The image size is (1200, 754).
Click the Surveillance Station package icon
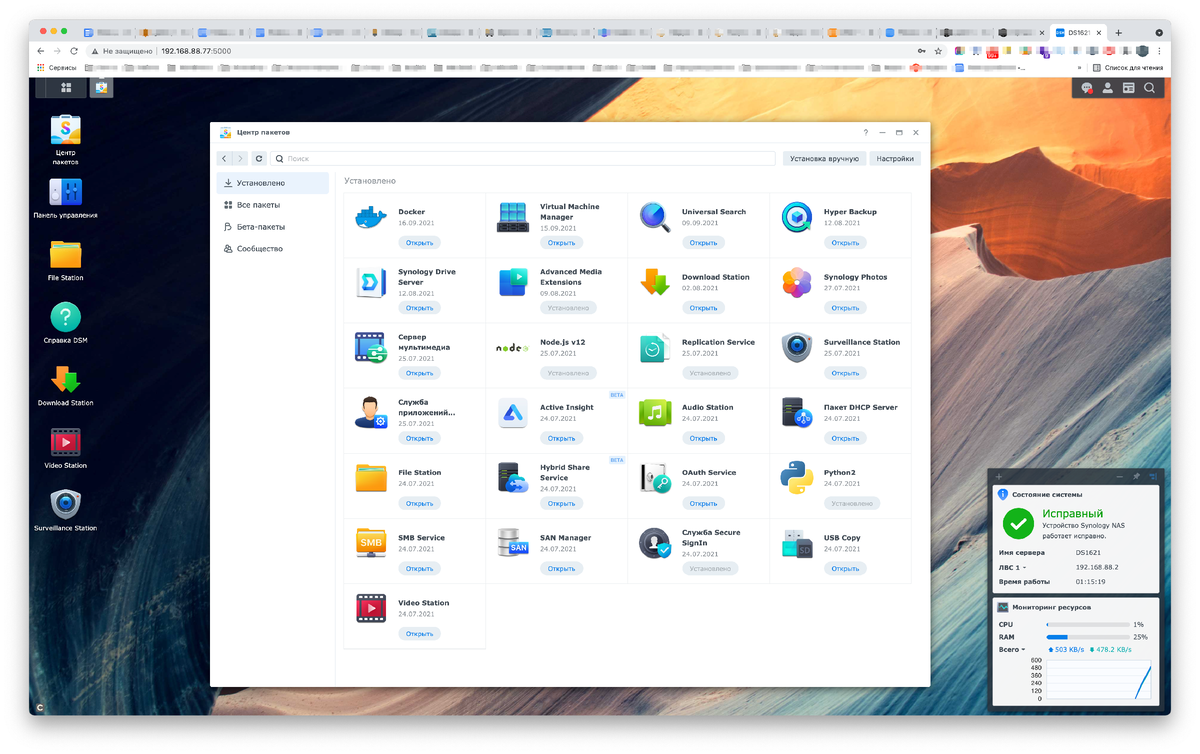click(797, 347)
